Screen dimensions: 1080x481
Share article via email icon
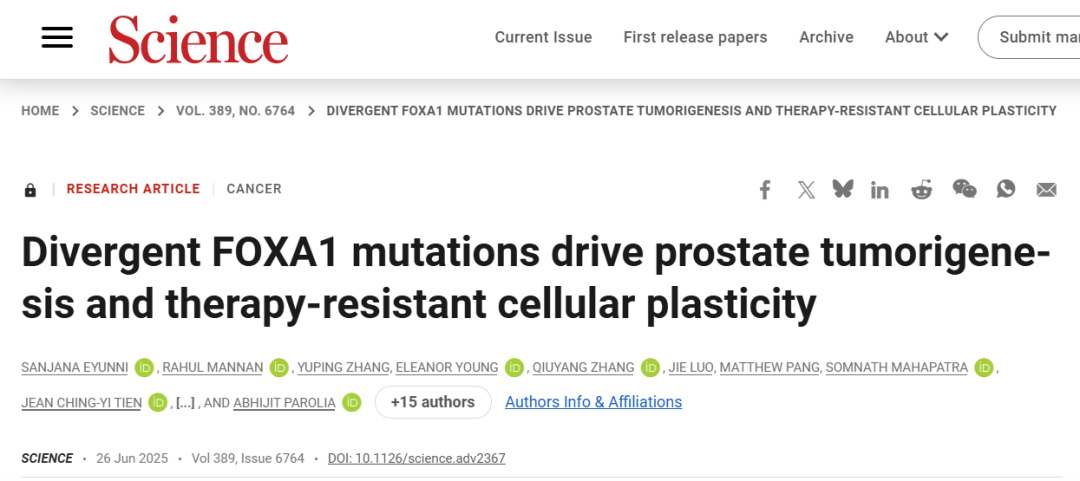click(x=1046, y=190)
